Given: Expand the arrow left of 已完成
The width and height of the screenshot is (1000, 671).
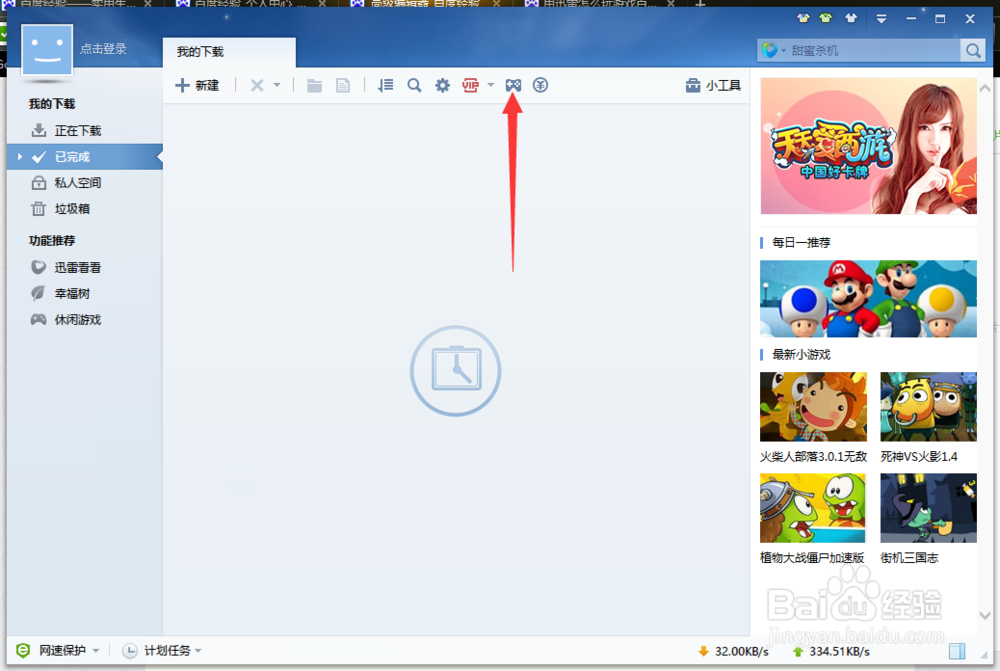Looking at the screenshot, I should [x=20, y=157].
